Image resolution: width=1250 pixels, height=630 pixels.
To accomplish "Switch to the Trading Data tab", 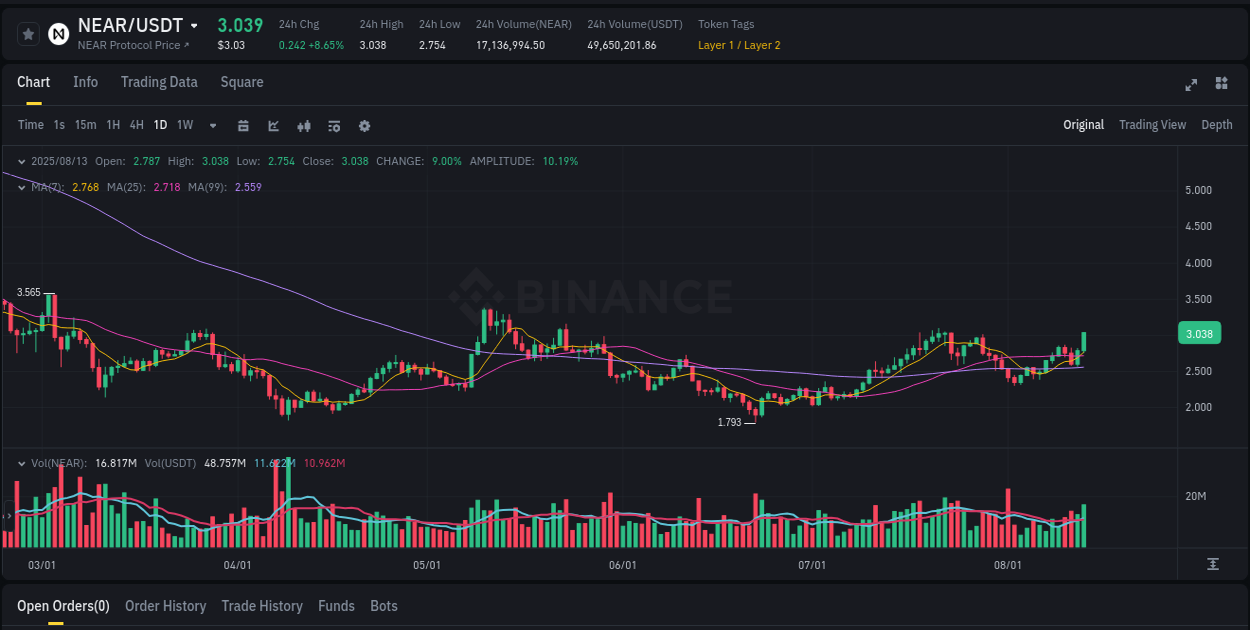I will pos(159,82).
